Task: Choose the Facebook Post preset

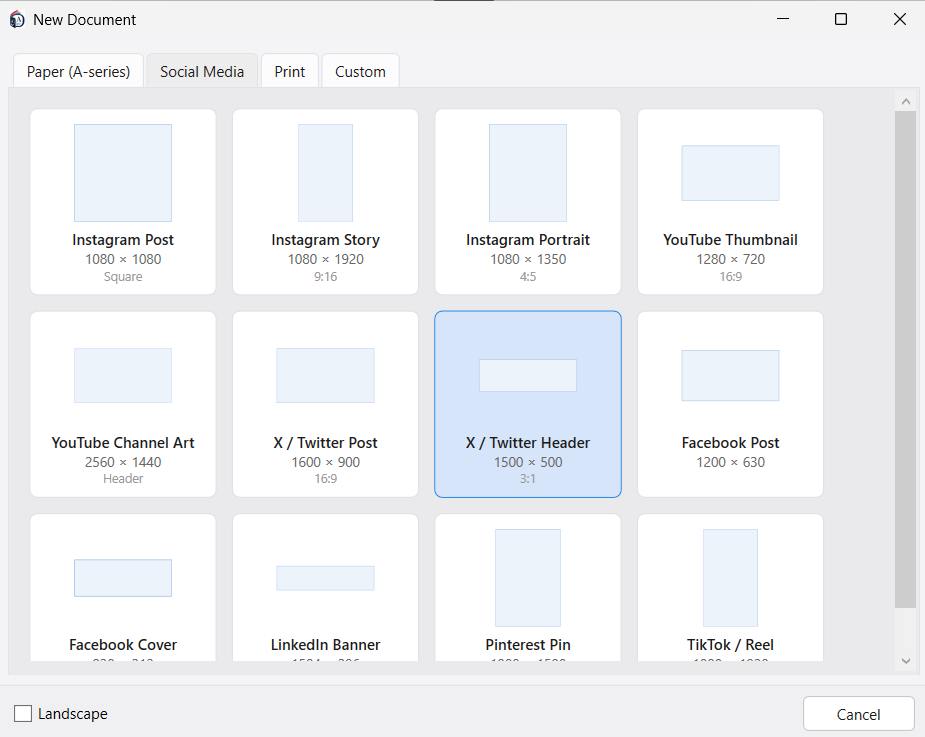Action: tap(730, 404)
